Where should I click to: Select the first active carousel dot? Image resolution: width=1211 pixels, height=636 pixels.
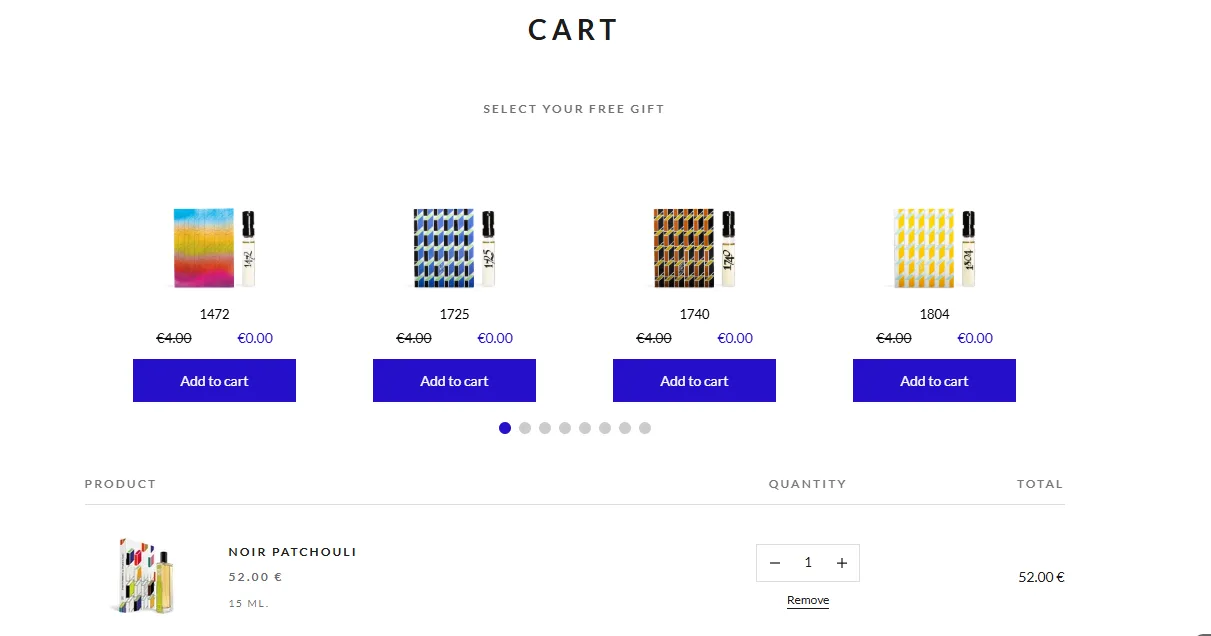pyautogui.click(x=505, y=428)
